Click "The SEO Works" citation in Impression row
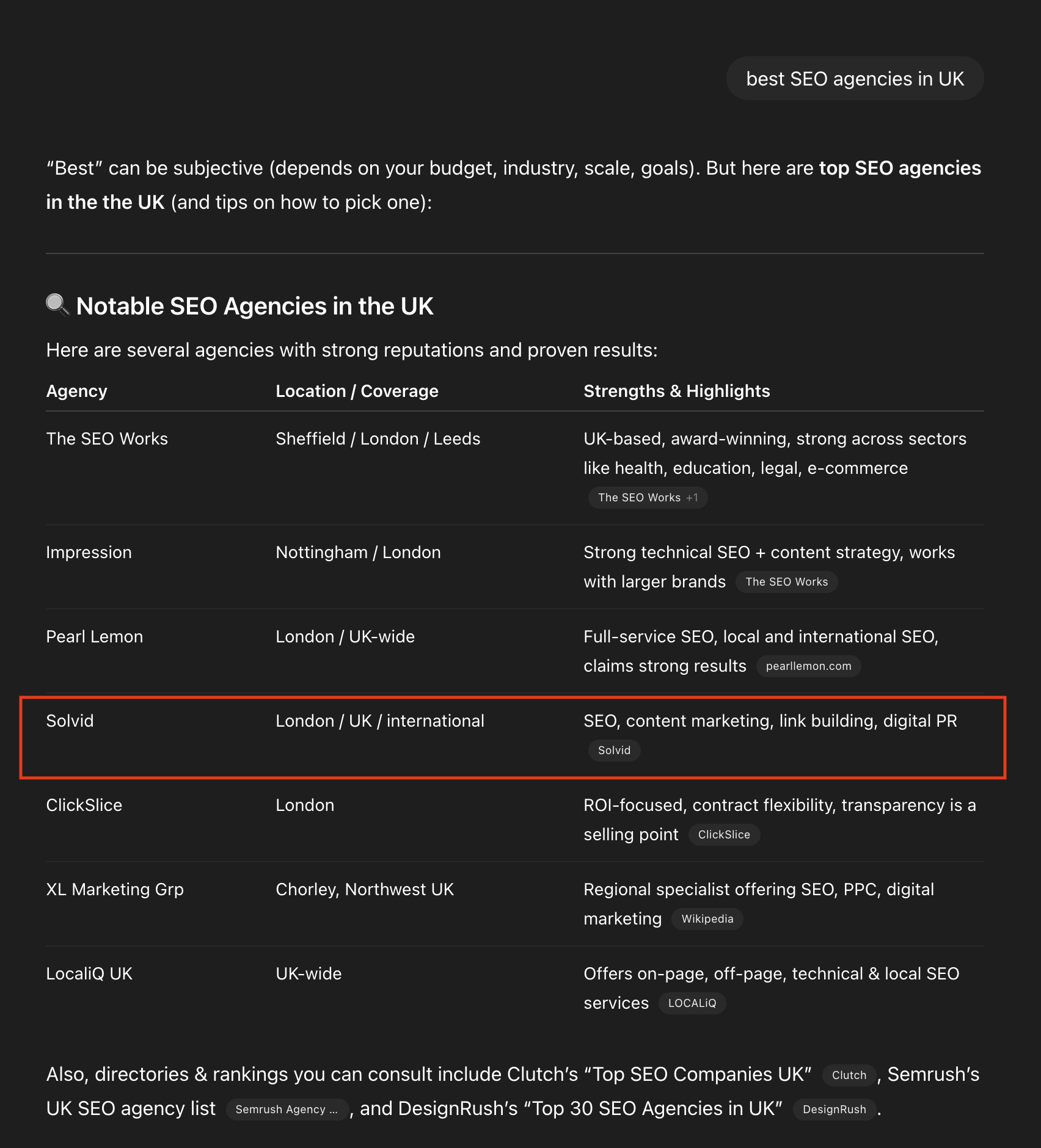 [x=786, y=582]
